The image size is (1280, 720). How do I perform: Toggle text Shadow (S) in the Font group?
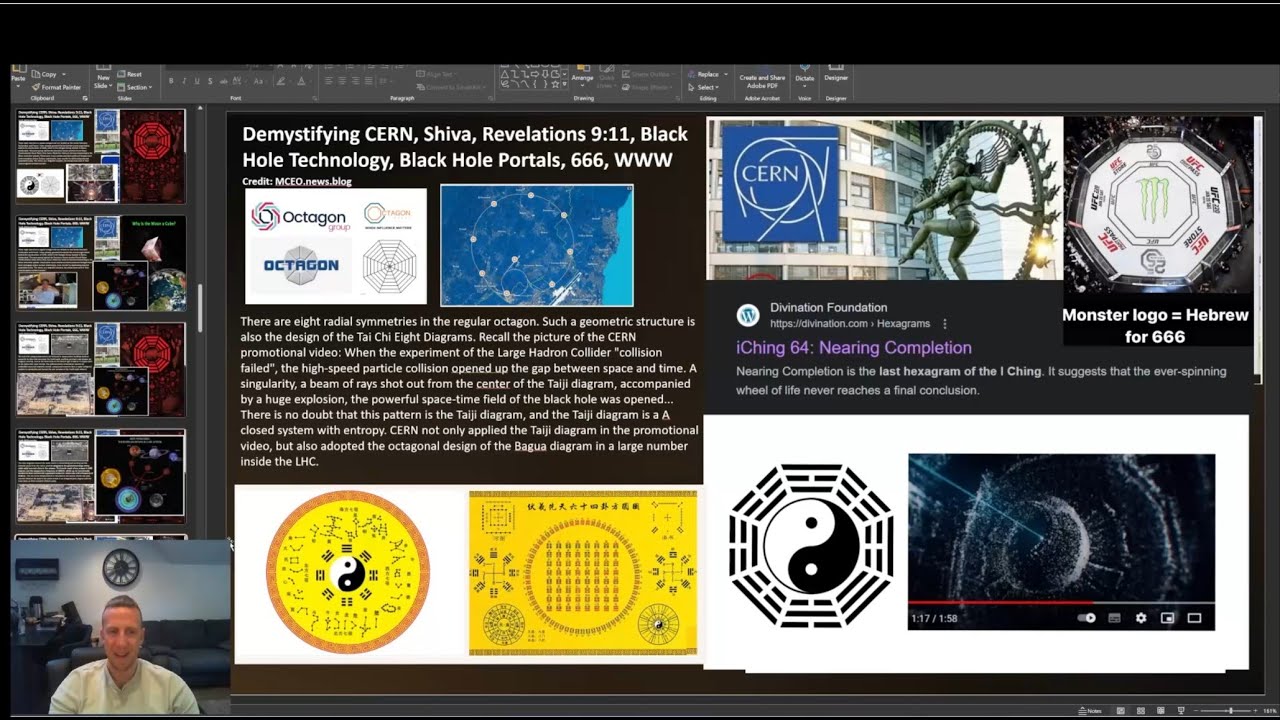point(210,81)
